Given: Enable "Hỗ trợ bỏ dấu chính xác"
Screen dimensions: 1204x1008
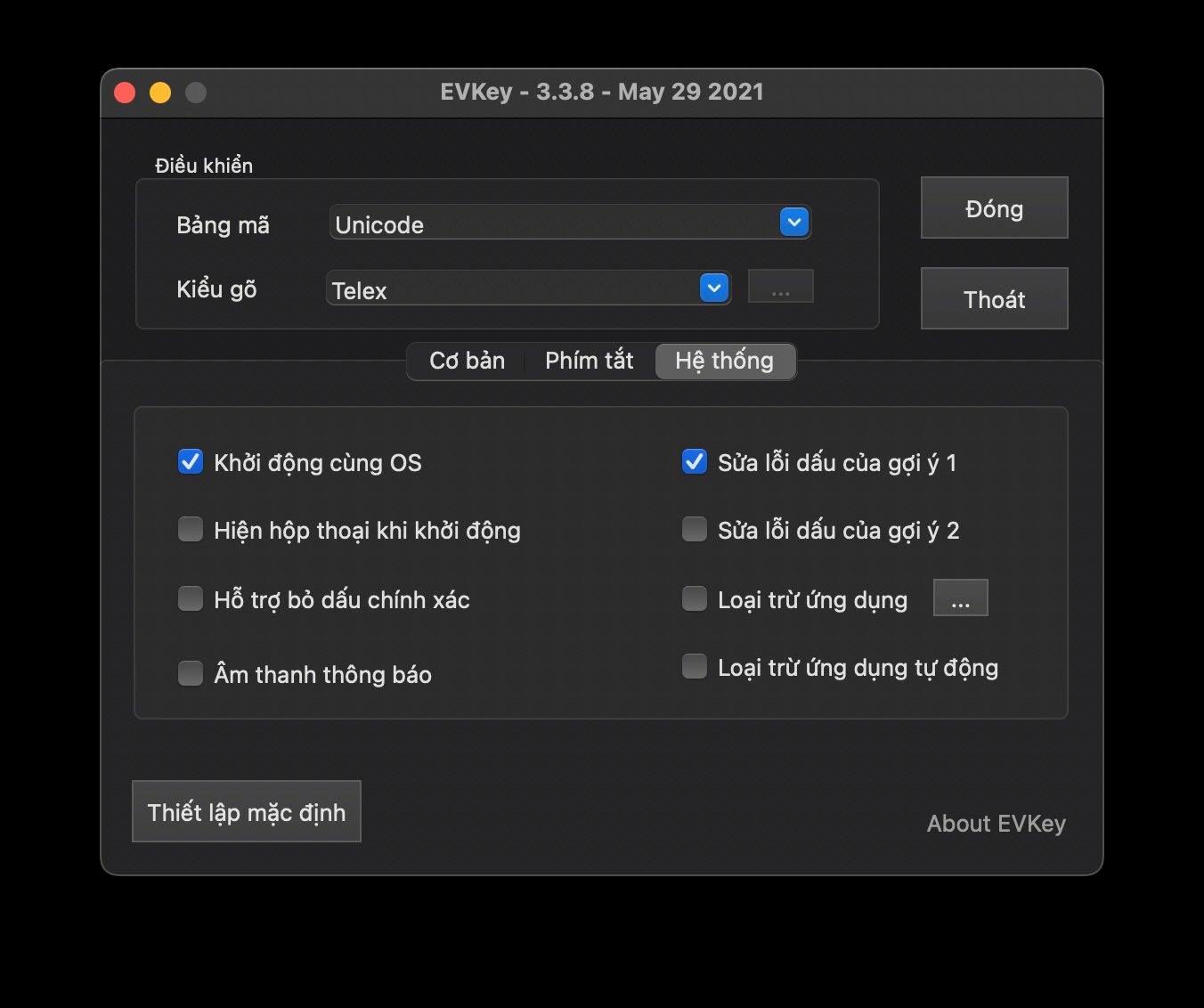Looking at the screenshot, I should (190, 598).
